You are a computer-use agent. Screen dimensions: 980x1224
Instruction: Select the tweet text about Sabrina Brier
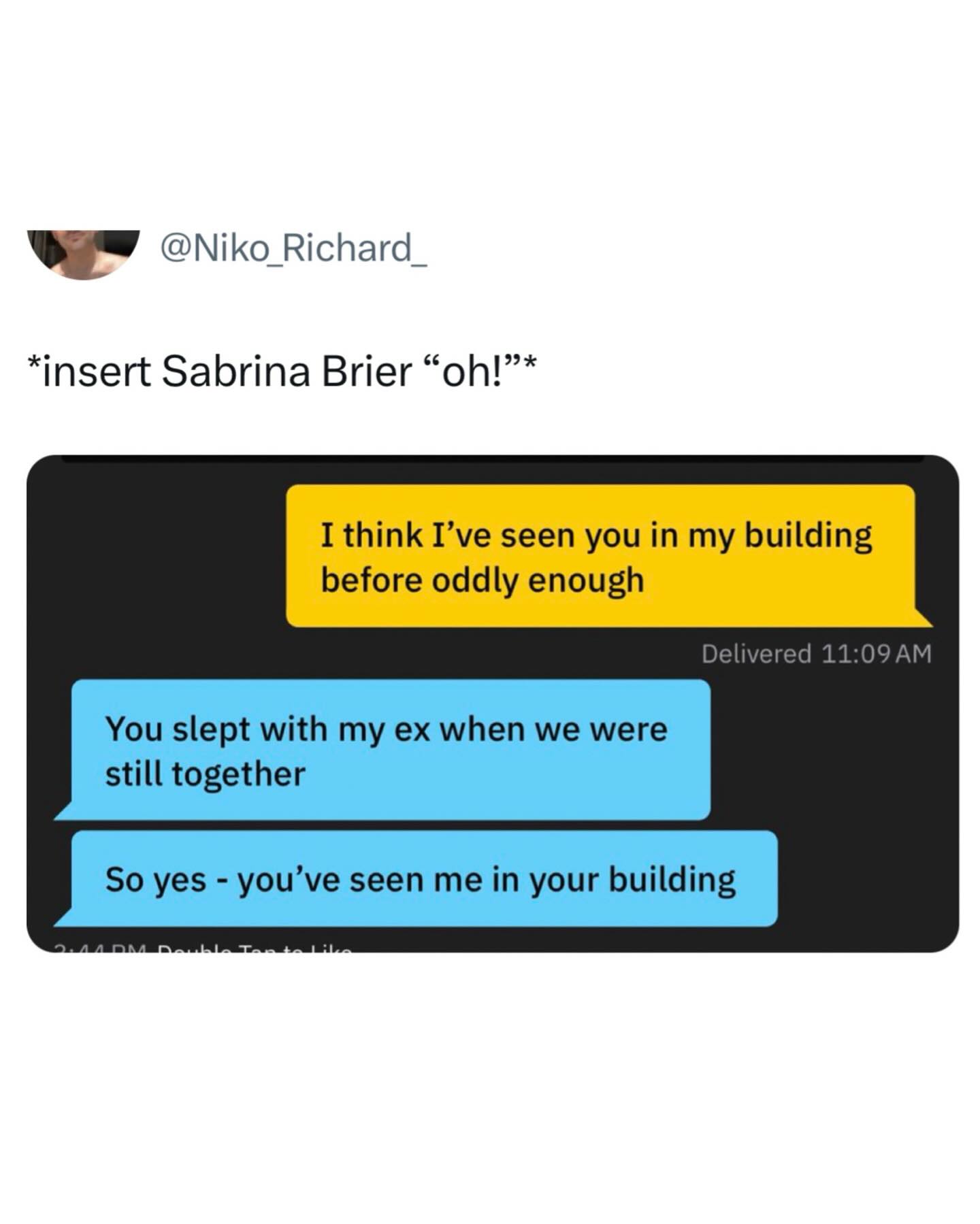pyautogui.click(x=281, y=371)
